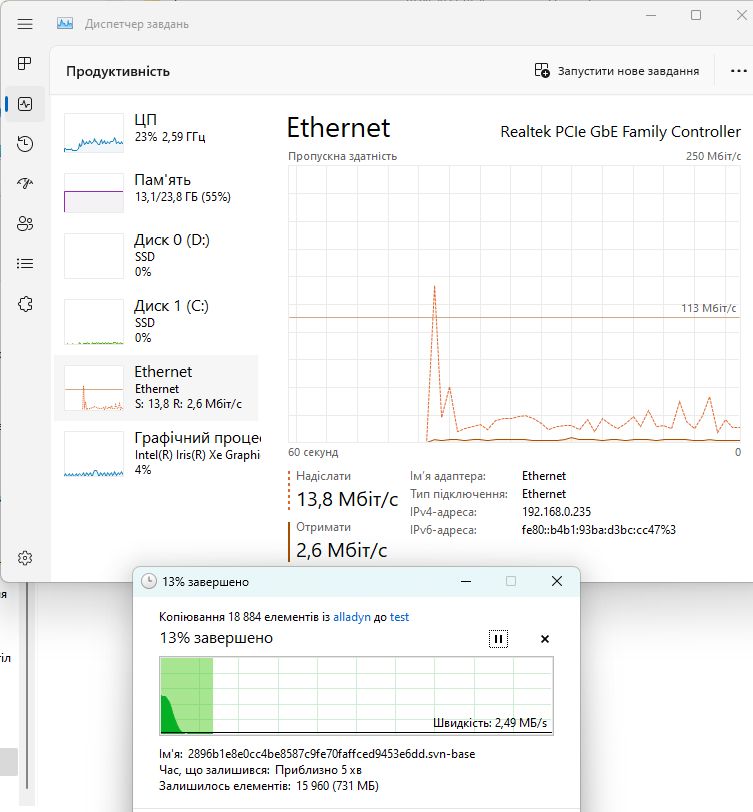This screenshot has height=812, width=753.
Task: Select Диск 1 (C:) performance item
Action: [156, 321]
